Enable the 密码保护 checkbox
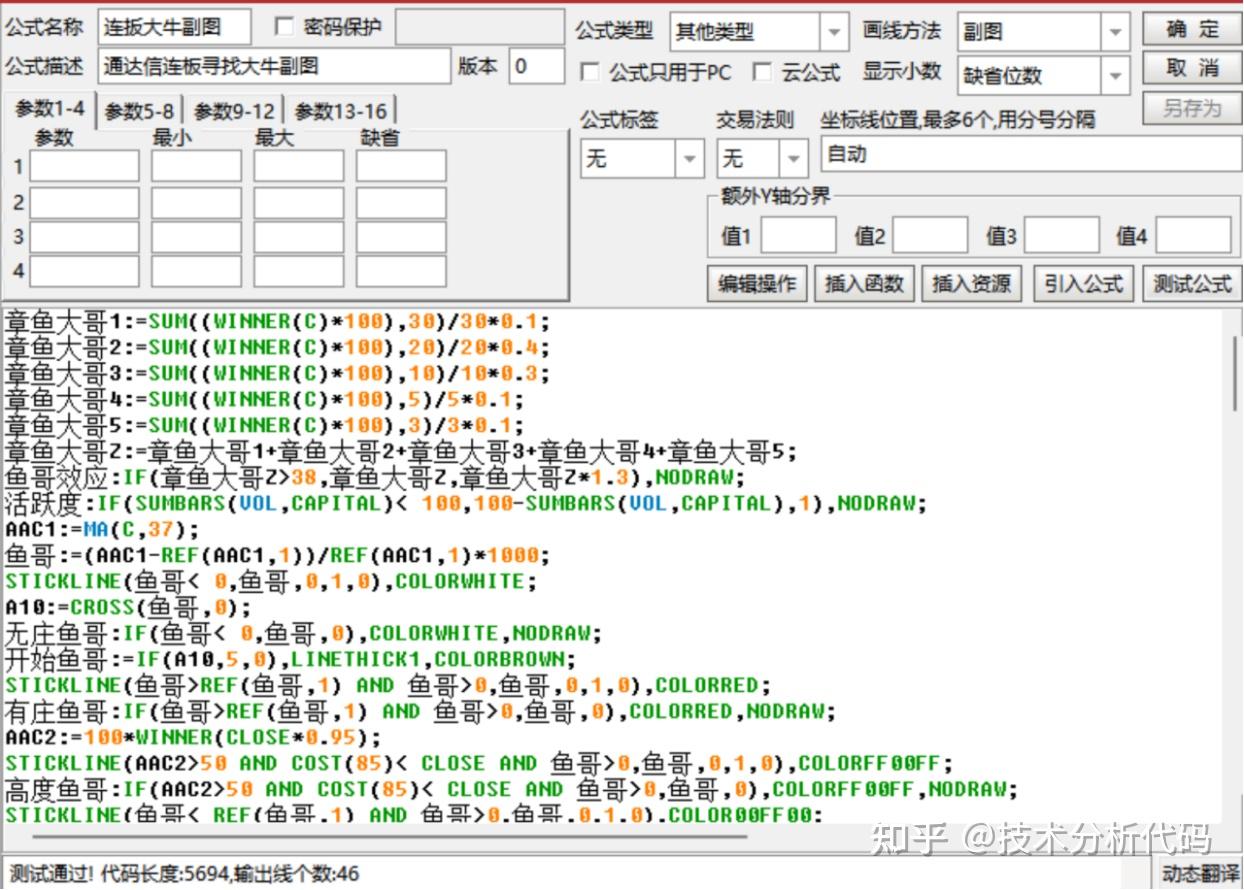The height and width of the screenshot is (890, 1244). click(x=284, y=27)
